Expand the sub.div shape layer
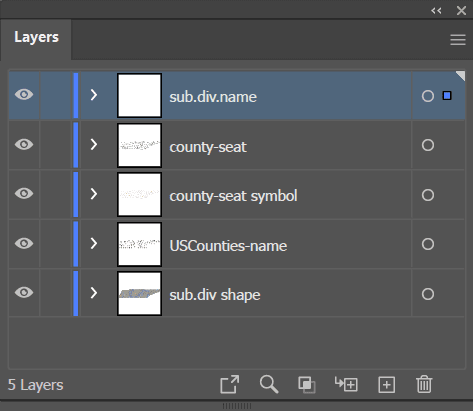 [x=94, y=293]
